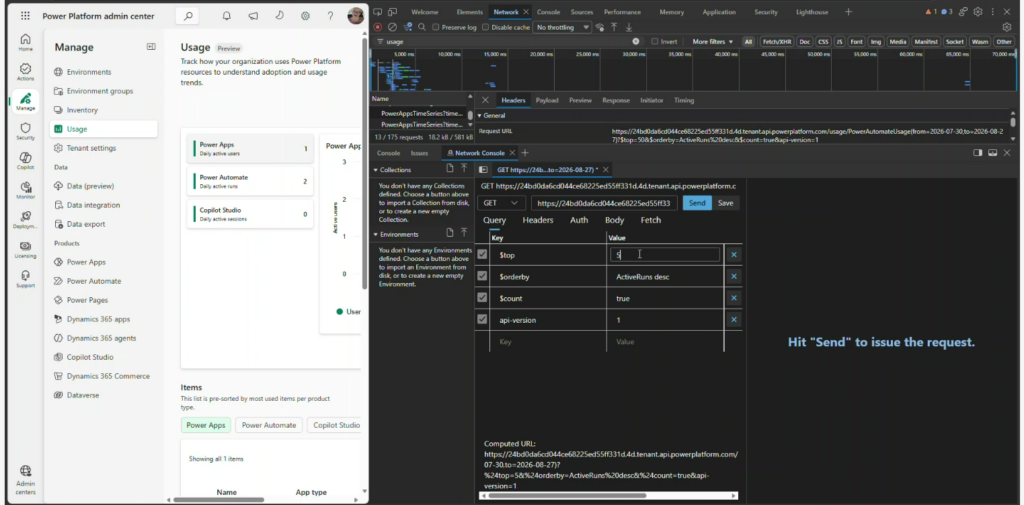Screen dimensions: 1024x505
Task: Click the request URL input field
Action: coord(604,203)
